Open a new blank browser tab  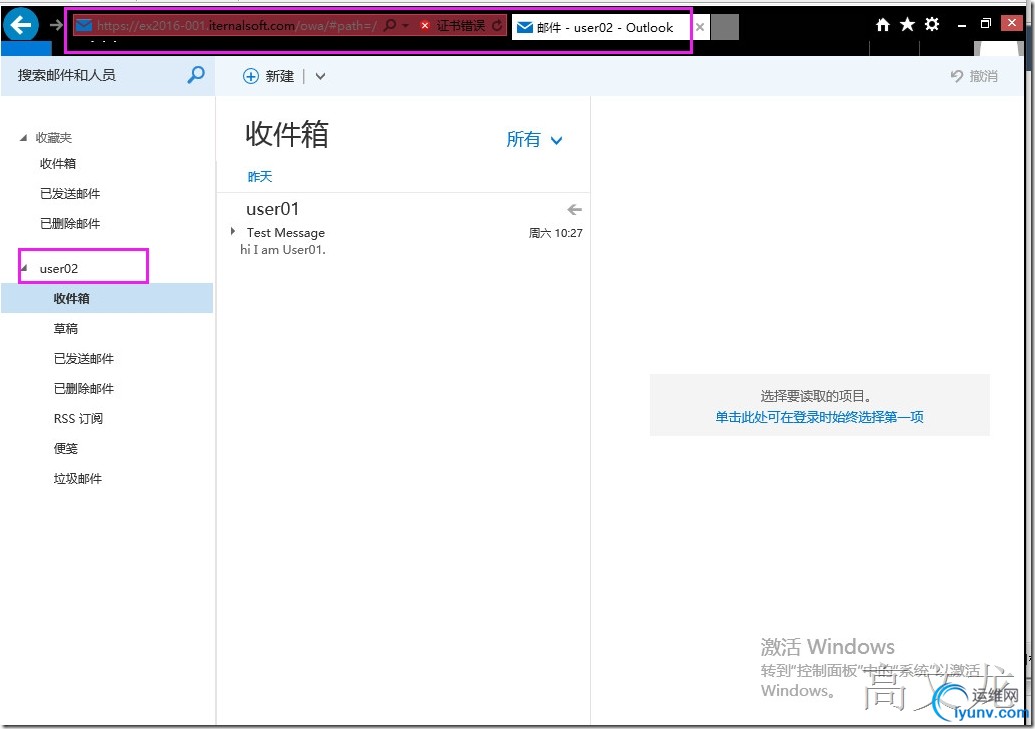(725, 27)
